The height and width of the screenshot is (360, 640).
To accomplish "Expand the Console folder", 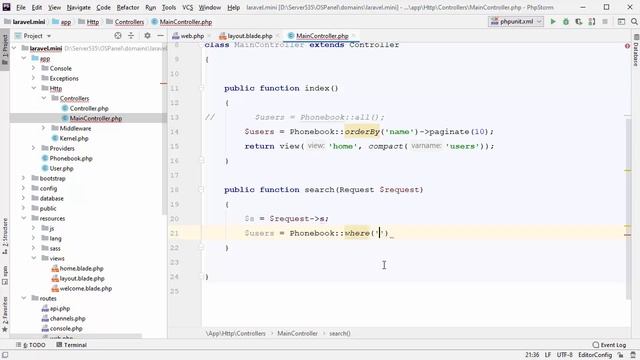I will pos(34,68).
